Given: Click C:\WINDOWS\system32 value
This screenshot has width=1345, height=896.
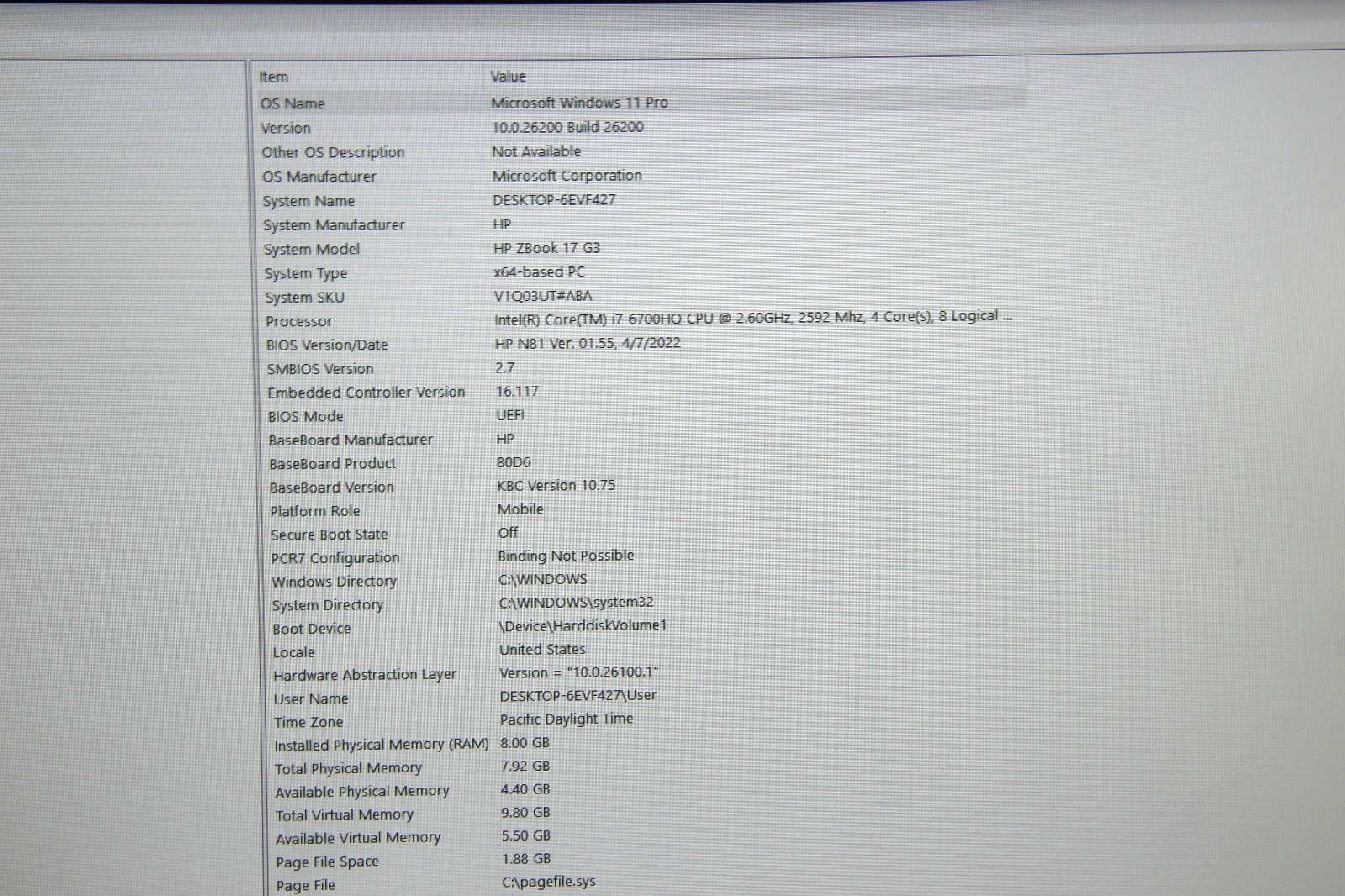Looking at the screenshot, I should point(576,603).
